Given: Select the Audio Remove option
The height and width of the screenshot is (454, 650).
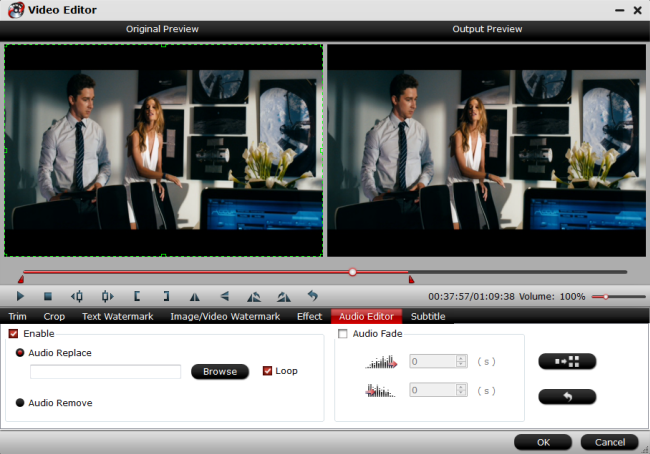Looking at the screenshot, I should [x=20, y=403].
